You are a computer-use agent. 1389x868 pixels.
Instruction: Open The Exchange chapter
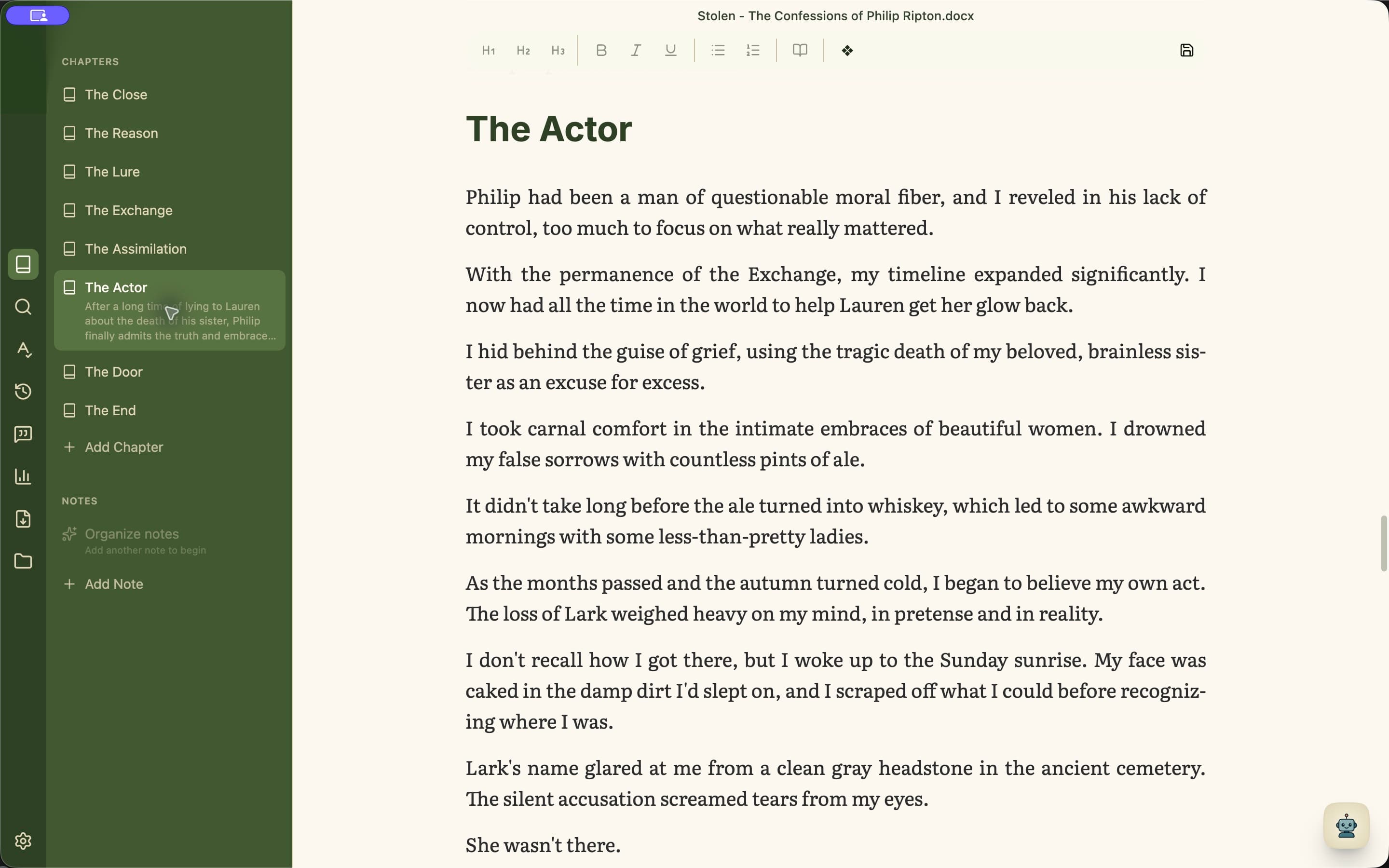[169, 210]
